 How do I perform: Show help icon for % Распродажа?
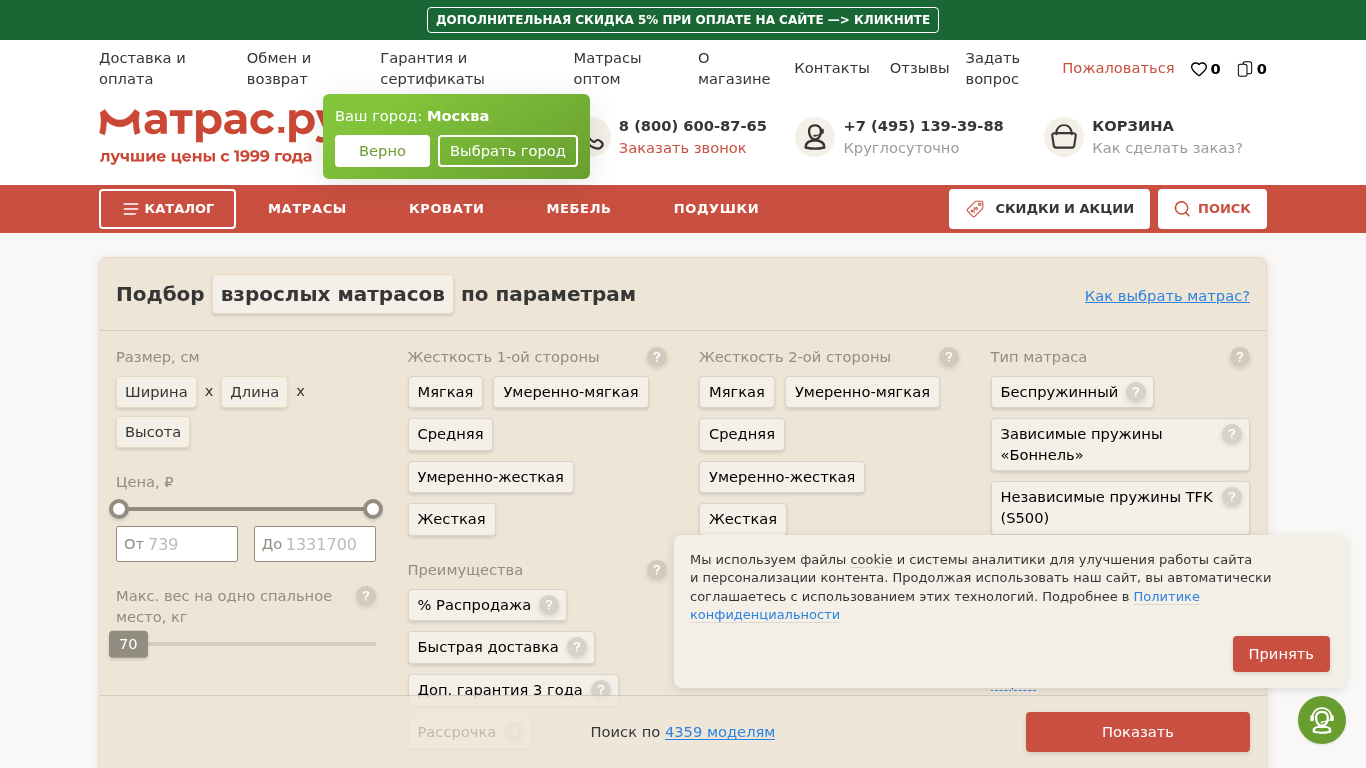click(549, 605)
